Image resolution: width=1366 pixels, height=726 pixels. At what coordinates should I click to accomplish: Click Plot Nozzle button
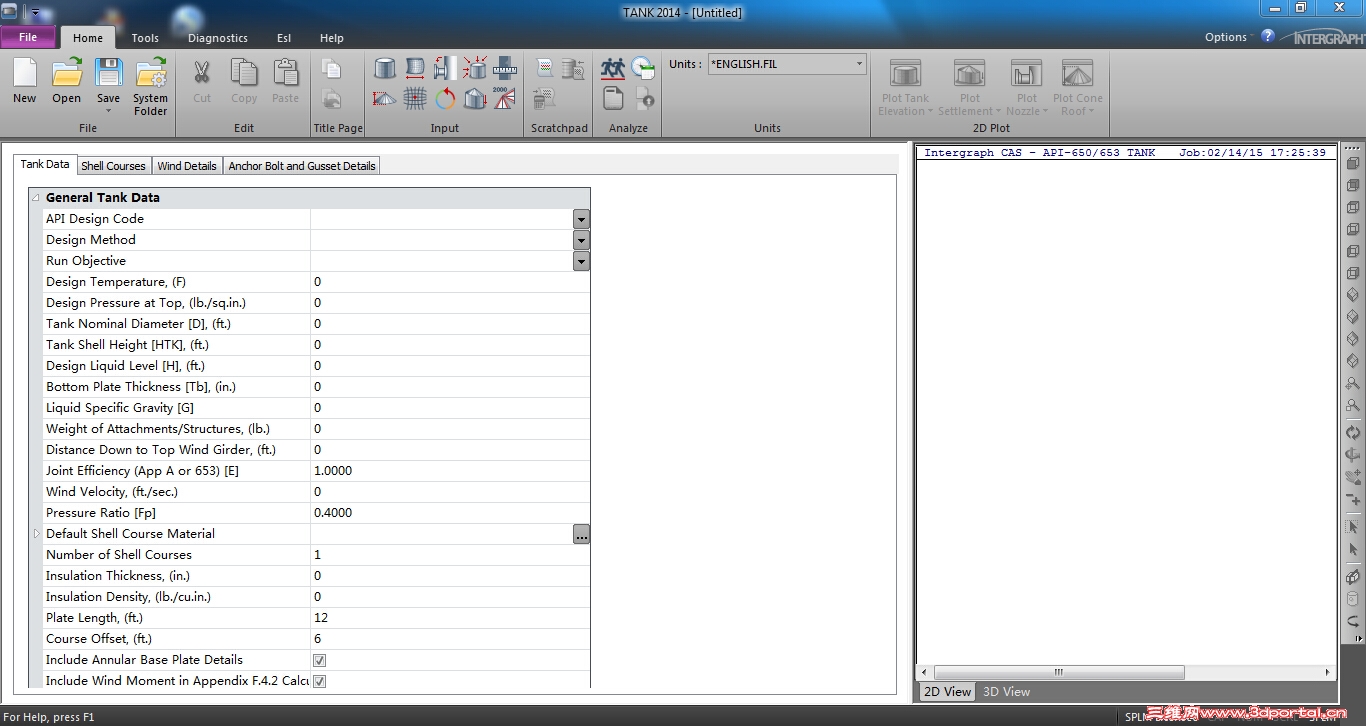tap(1027, 88)
